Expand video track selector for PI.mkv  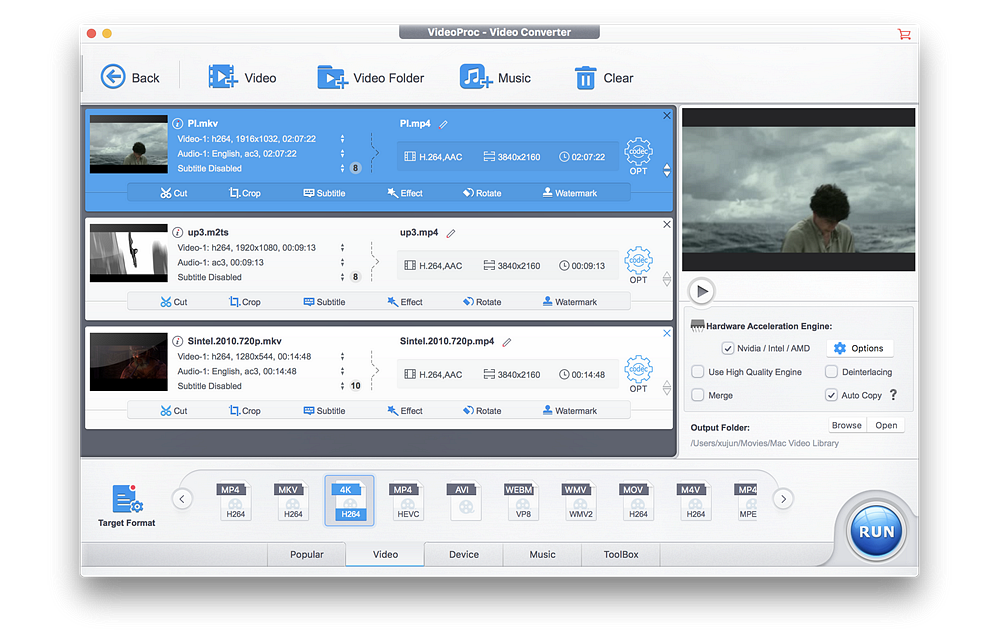point(342,139)
